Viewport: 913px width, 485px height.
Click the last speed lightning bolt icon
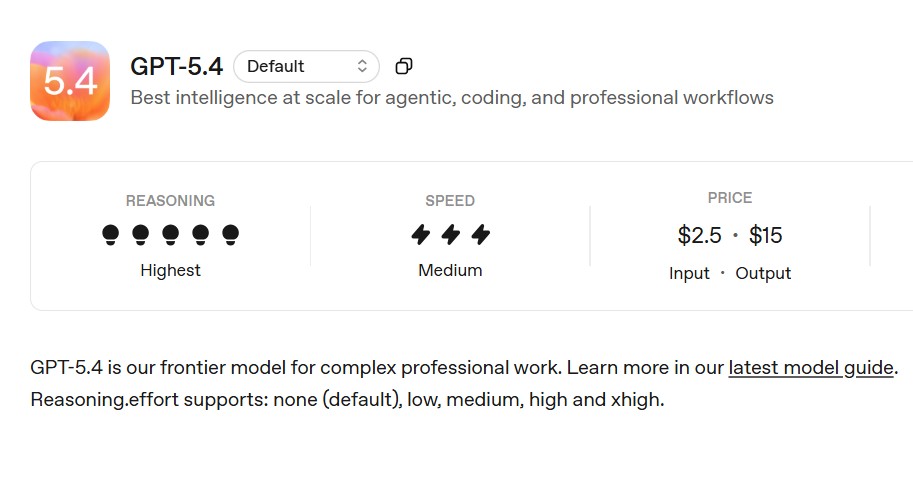point(481,235)
